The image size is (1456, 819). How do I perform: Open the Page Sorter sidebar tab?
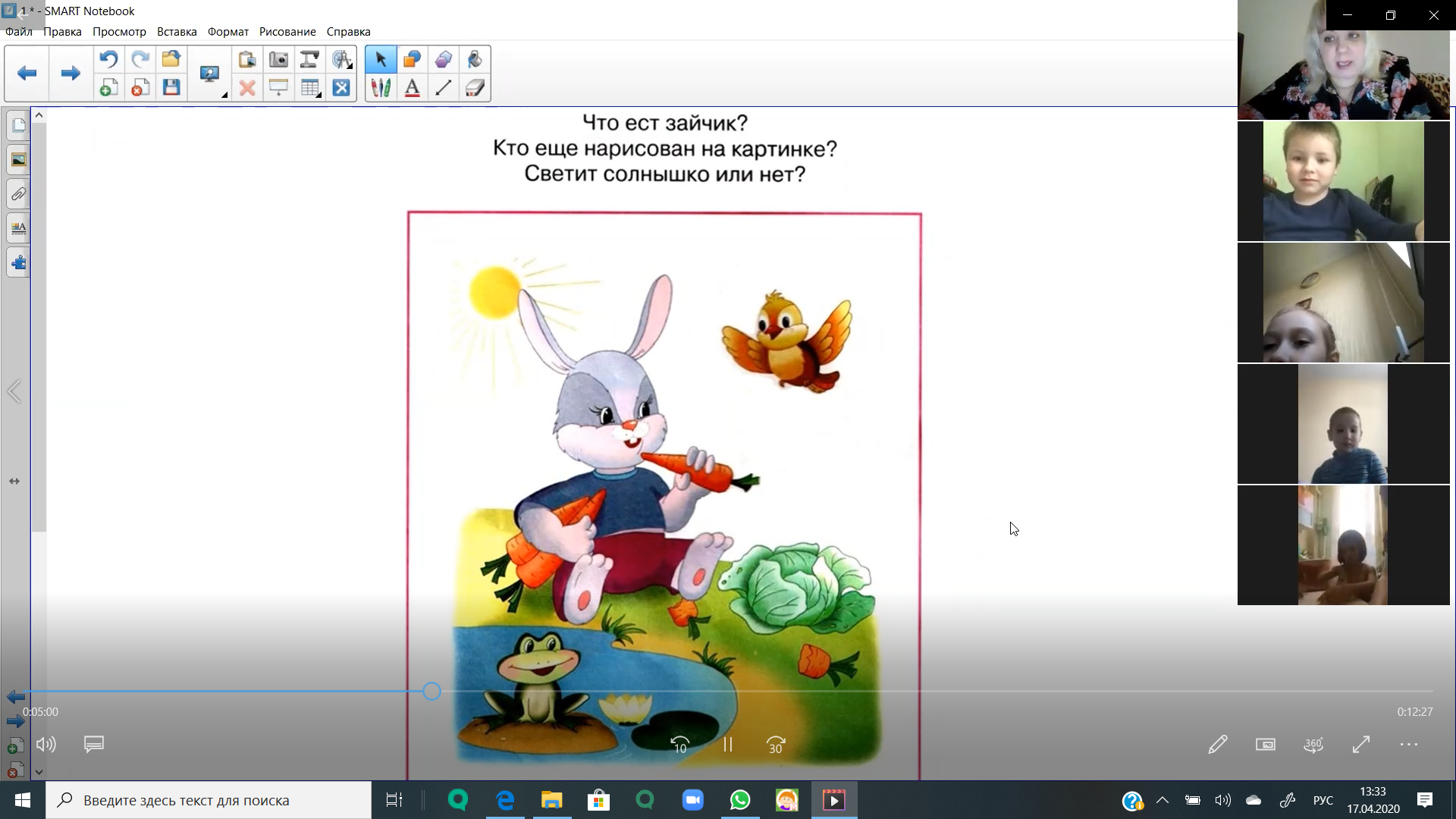pyautogui.click(x=18, y=125)
